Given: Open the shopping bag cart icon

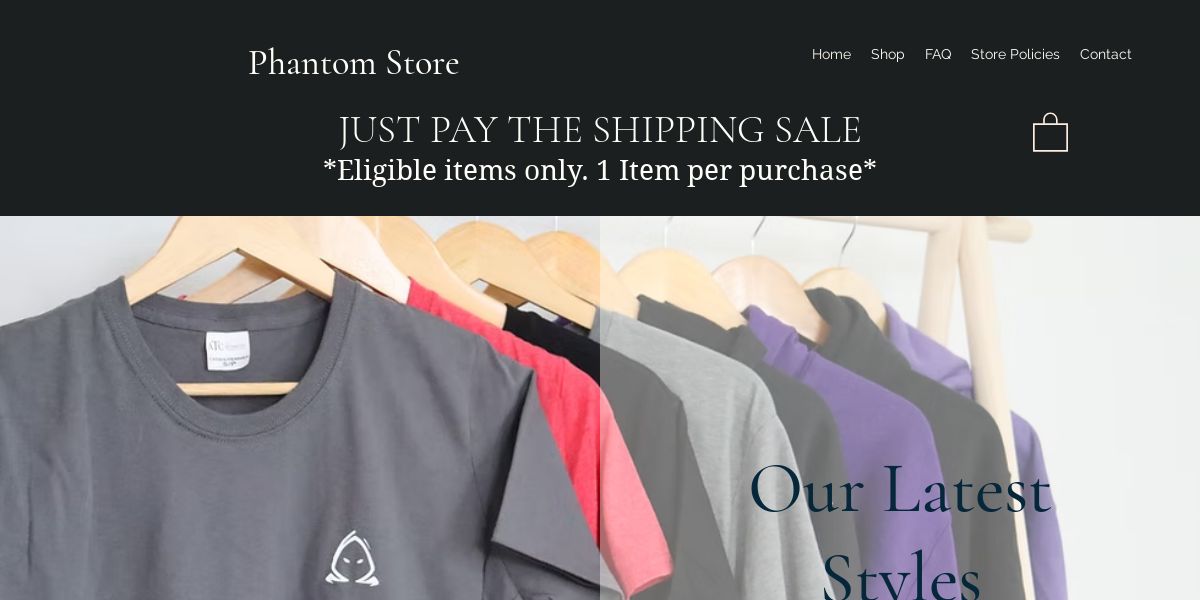Looking at the screenshot, I should (1050, 132).
